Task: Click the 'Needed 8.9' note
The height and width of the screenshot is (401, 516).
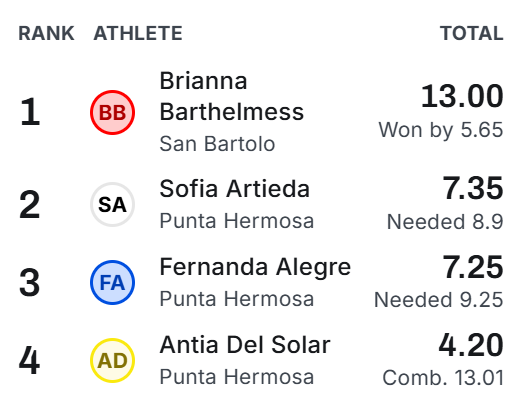Action: (445, 222)
